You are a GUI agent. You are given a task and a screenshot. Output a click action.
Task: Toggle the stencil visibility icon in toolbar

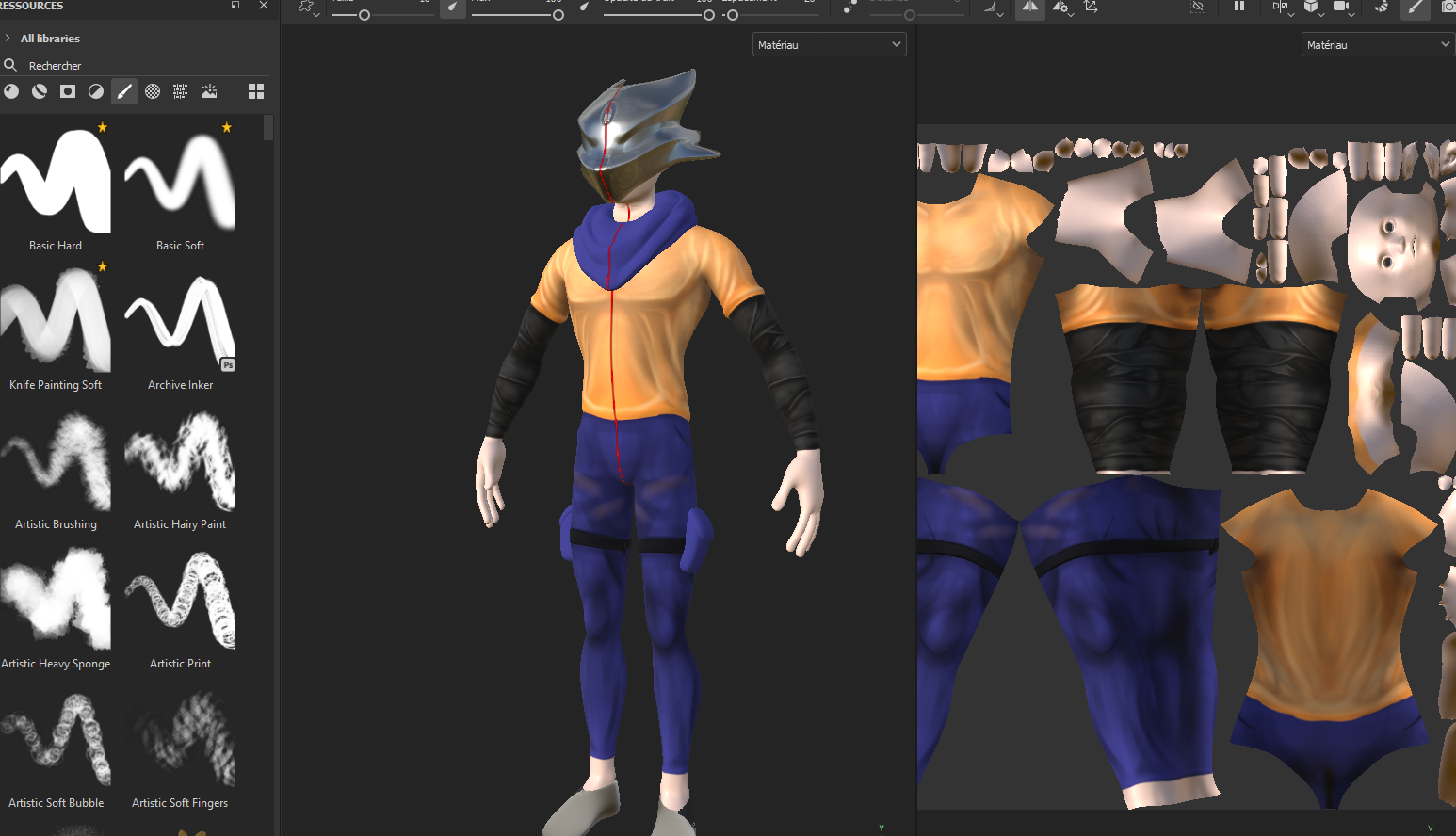click(x=1197, y=7)
